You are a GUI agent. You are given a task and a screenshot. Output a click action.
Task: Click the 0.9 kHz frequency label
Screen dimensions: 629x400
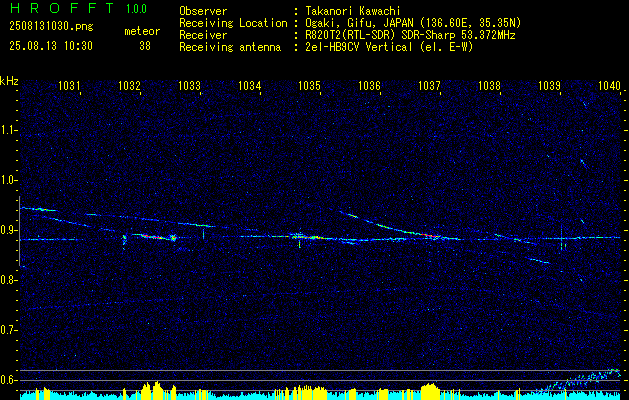pyautogui.click(x=8, y=230)
